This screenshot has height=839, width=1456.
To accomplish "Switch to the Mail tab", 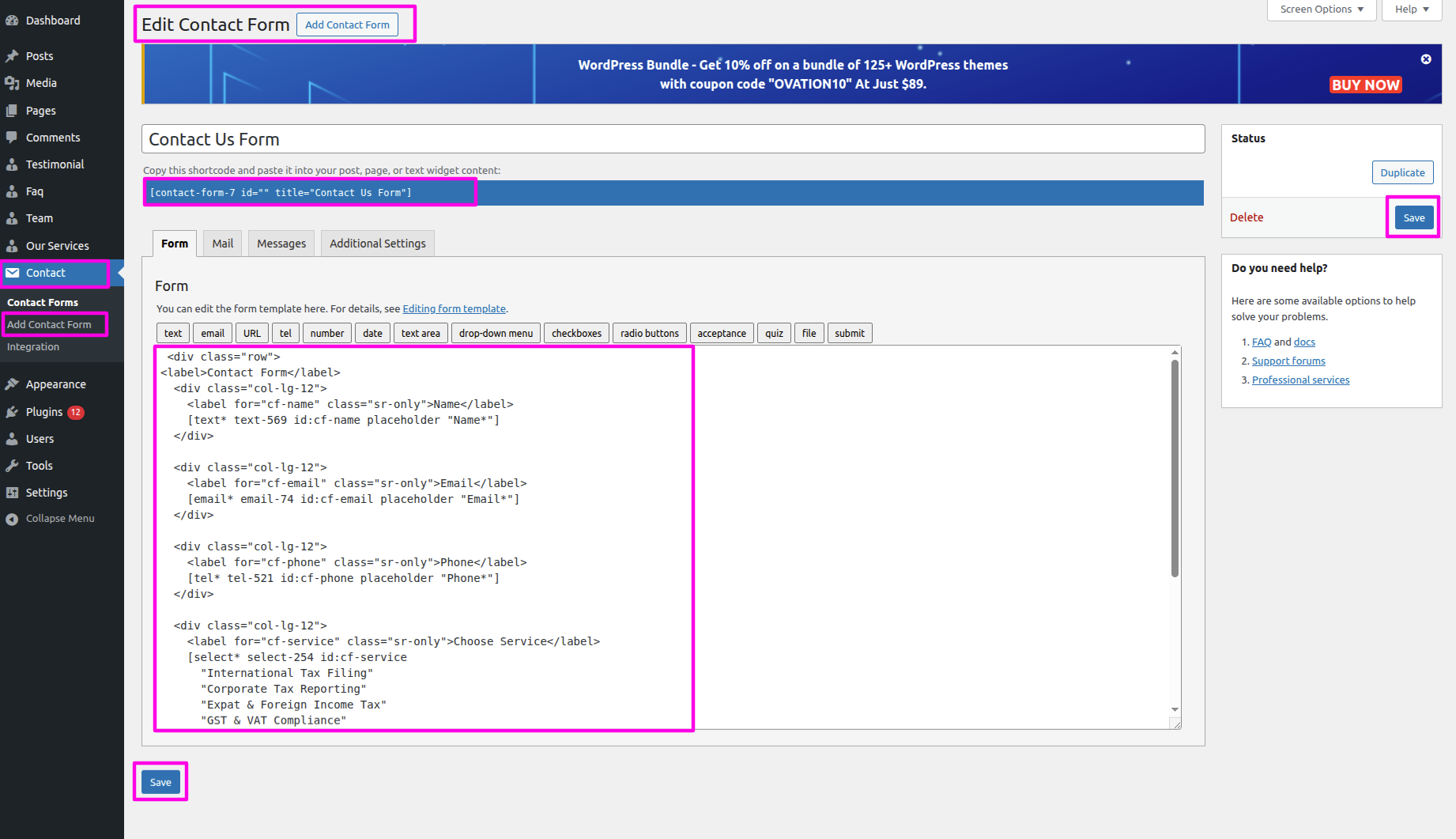I will (x=222, y=244).
